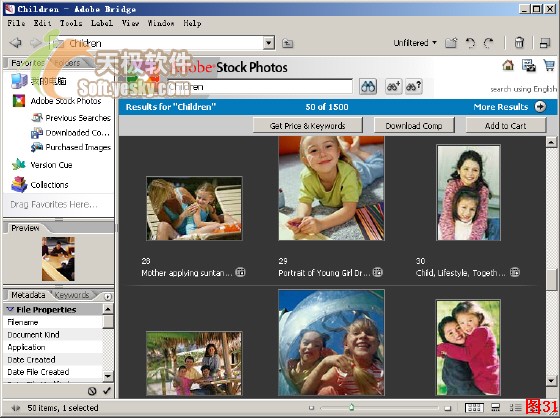Switch to thumbnails view
The width and height of the screenshot is (560, 418).
pos(474,408)
